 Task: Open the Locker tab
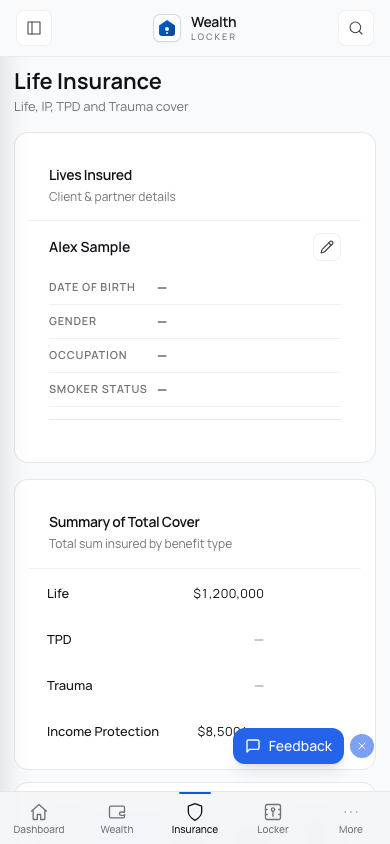[273, 818]
